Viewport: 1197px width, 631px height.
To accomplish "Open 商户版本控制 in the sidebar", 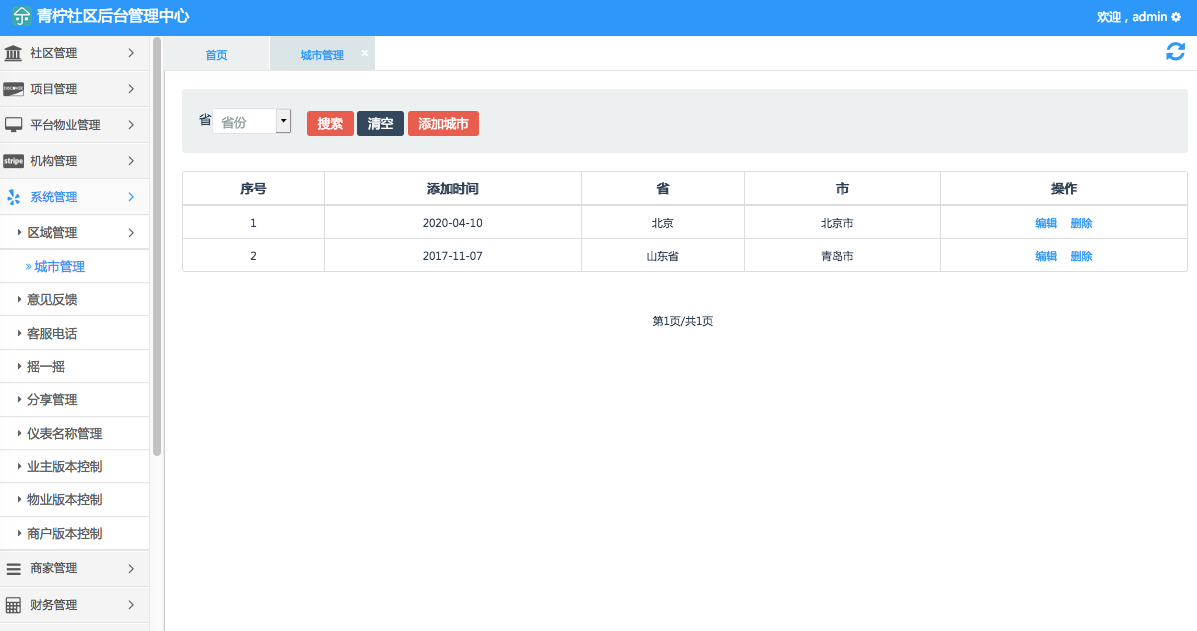I will click(x=64, y=533).
